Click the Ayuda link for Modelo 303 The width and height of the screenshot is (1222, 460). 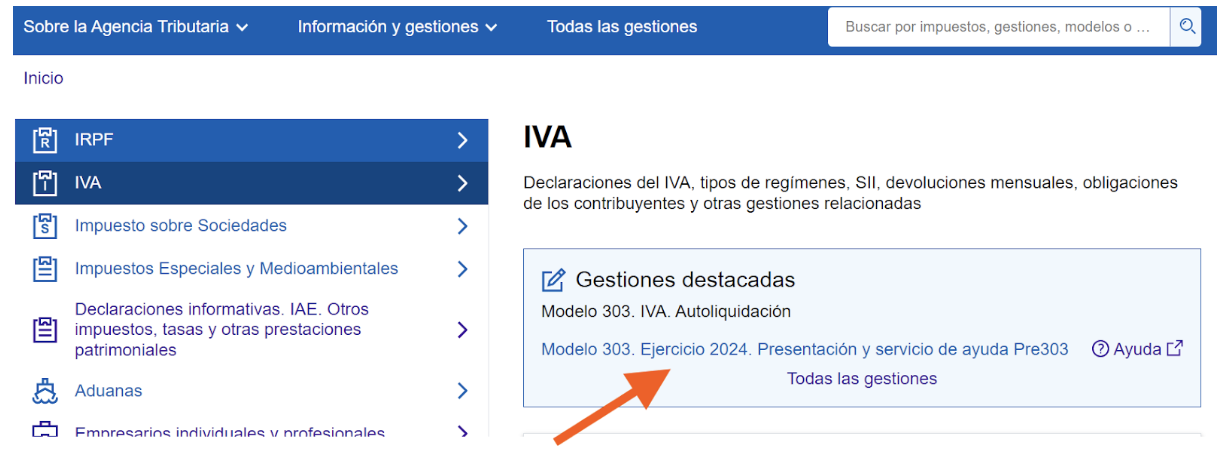point(1137,349)
